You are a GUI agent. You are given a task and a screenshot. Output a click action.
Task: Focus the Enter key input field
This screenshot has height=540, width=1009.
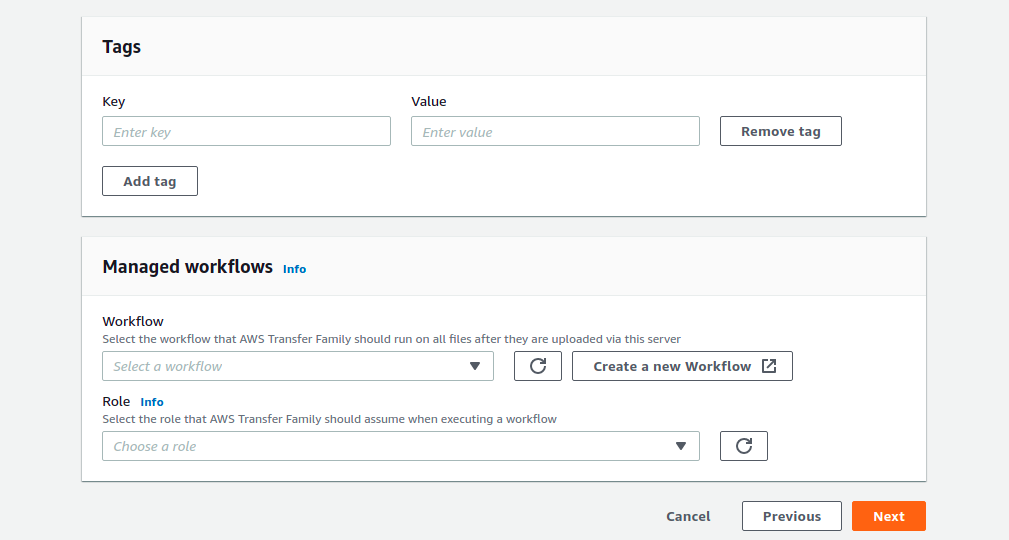click(246, 131)
